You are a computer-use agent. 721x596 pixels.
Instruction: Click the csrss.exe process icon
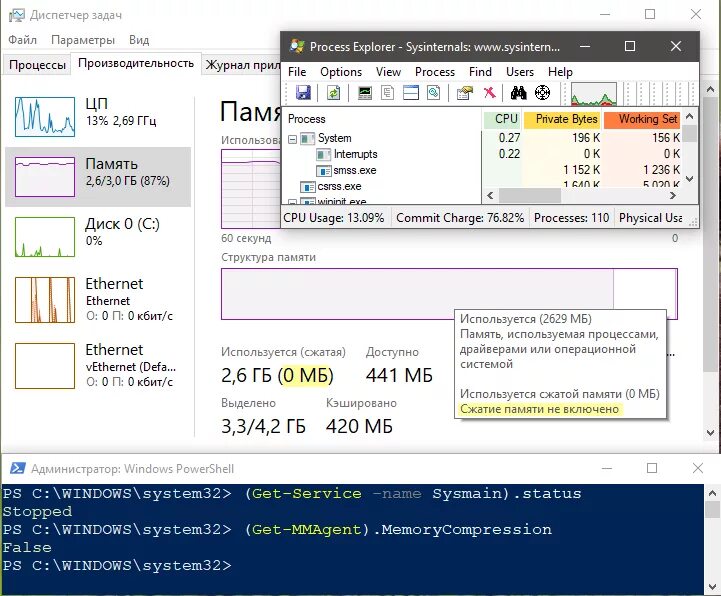[x=307, y=187]
